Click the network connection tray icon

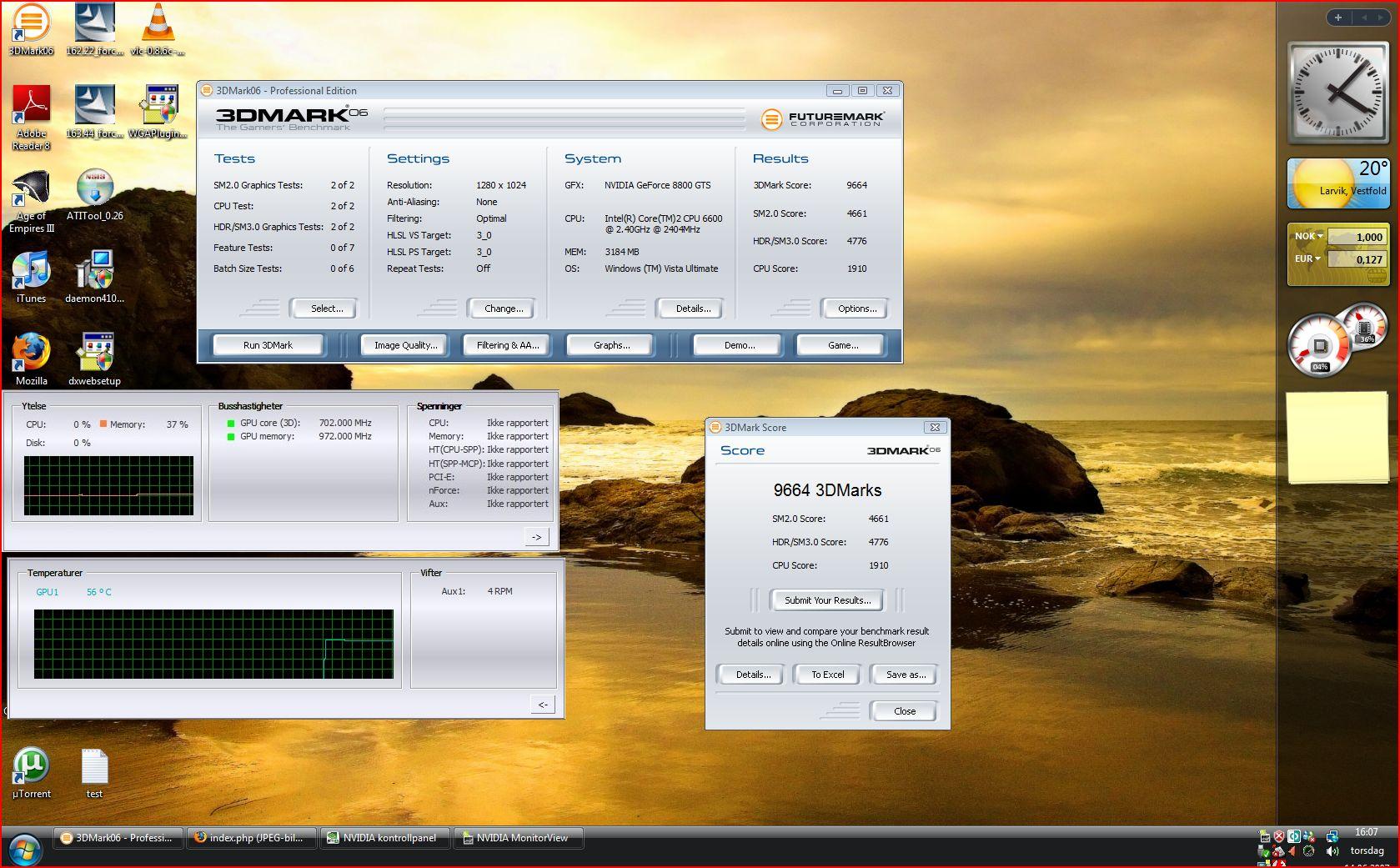[x=1332, y=835]
